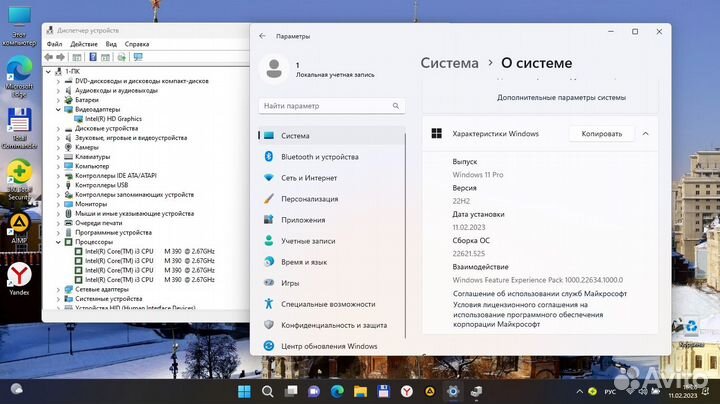Click the Найти параметр search field

pyautogui.click(x=332, y=106)
